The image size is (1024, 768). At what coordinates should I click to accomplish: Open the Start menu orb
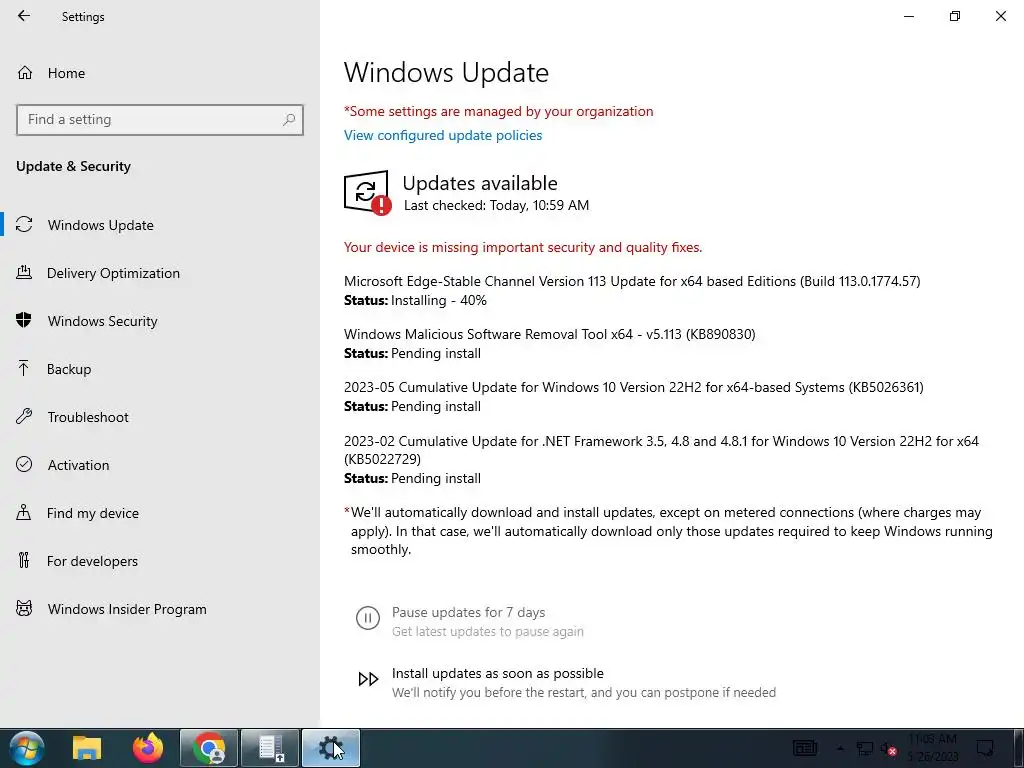point(27,748)
